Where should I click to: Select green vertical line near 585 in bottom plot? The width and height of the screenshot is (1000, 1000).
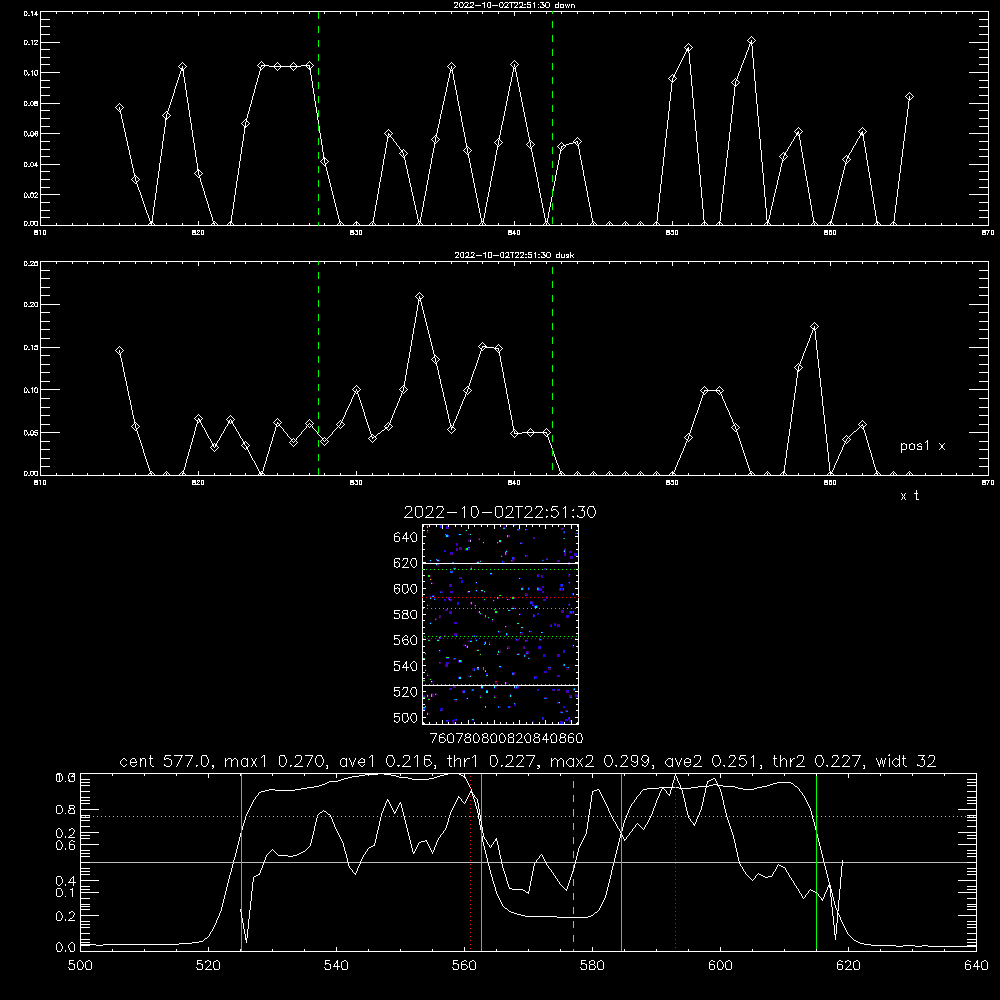point(621,862)
